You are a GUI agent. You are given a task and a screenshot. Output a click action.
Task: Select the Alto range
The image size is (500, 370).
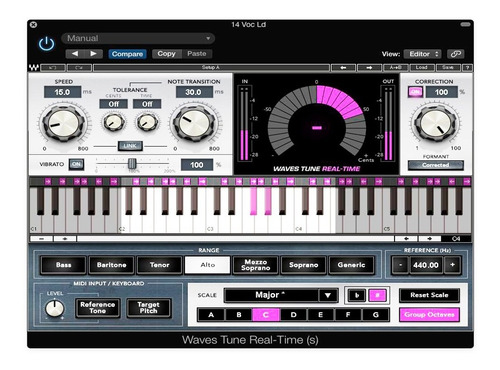207,265
